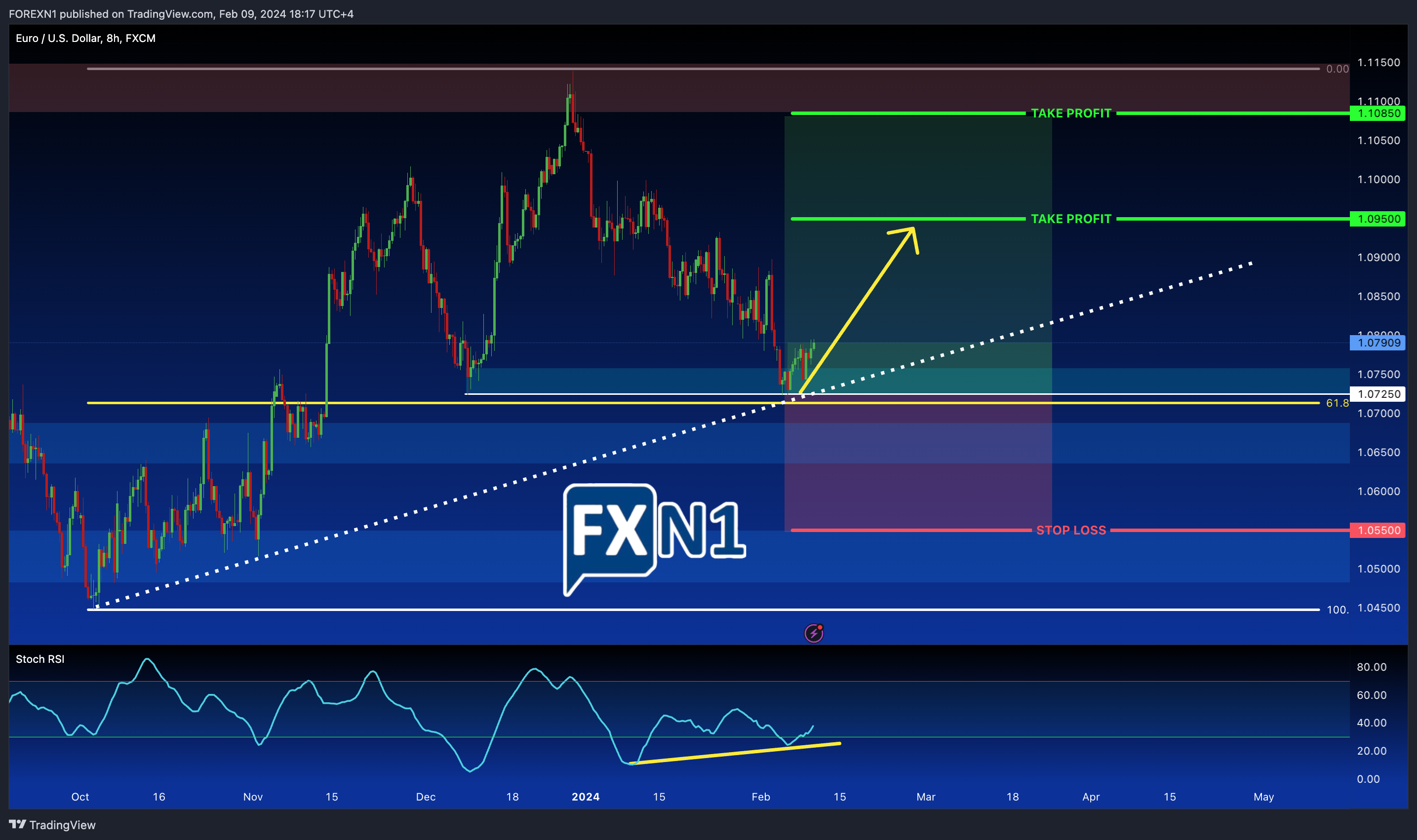Click the May date axis label
Image resolution: width=1417 pixels, height=840 pixels.
pos(1263,797)
